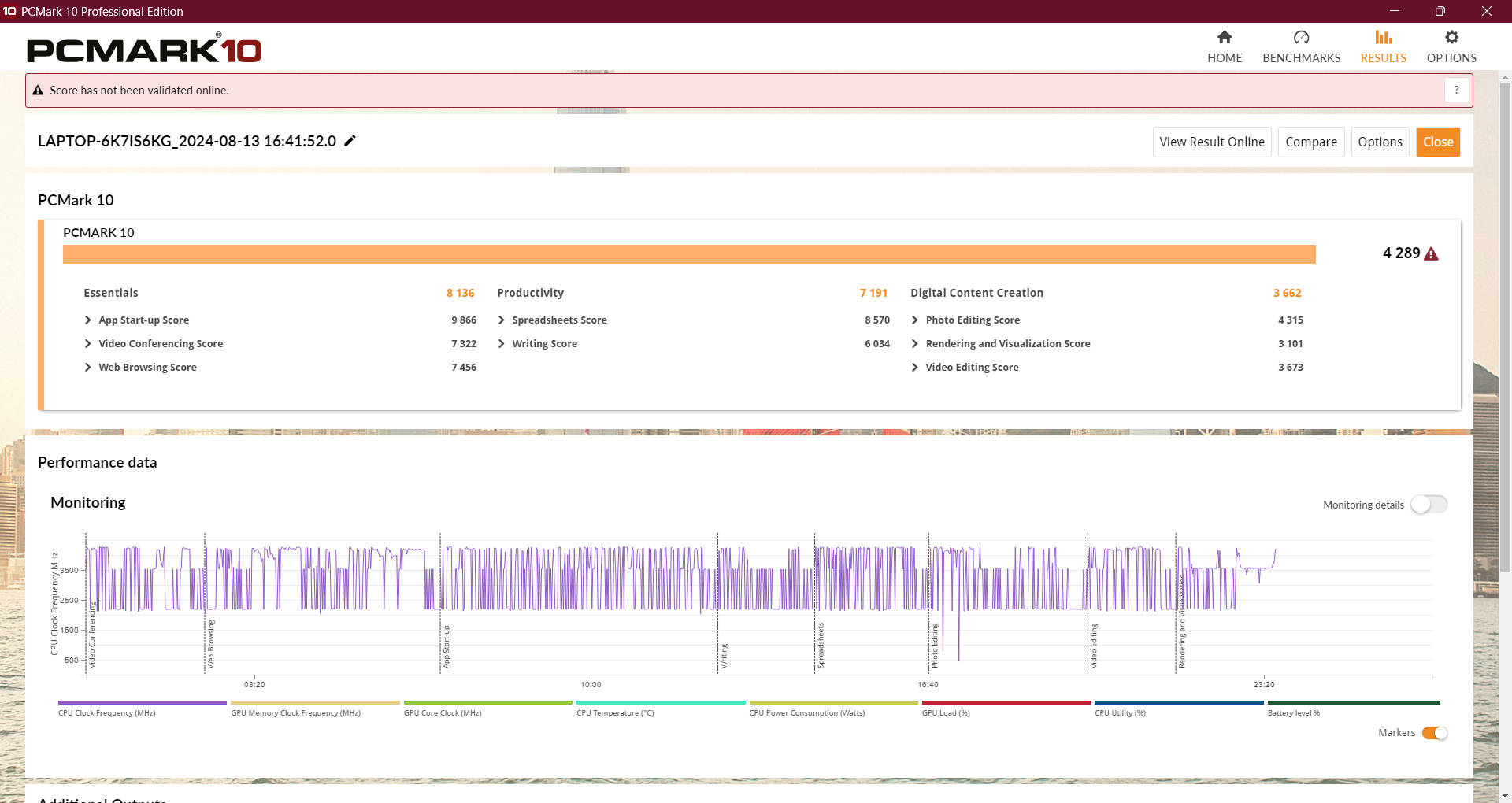Open the Benchmarks gauge icon

(1301, 37)
